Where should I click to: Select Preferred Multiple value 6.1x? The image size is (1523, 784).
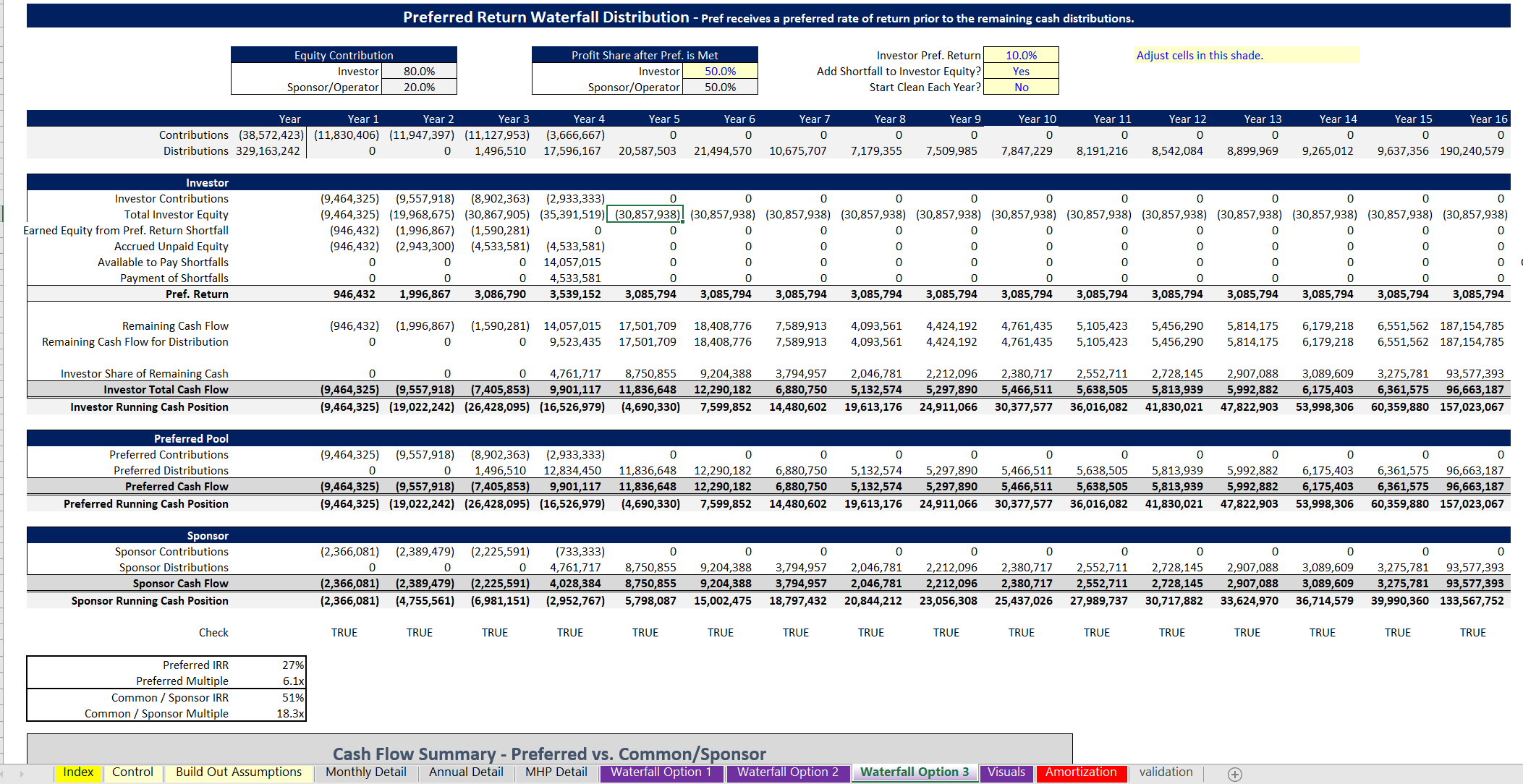tap(292, 681)
